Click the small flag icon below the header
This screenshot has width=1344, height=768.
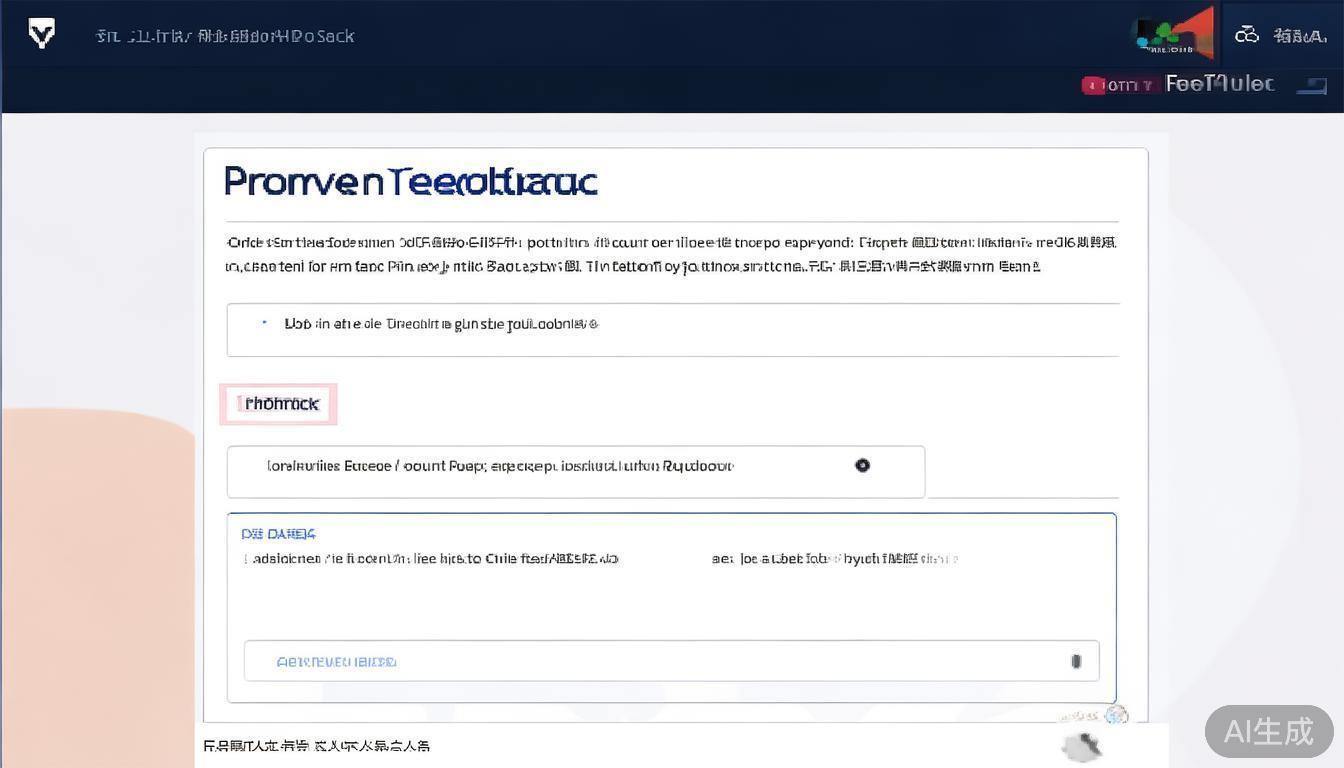point(1311,86)
